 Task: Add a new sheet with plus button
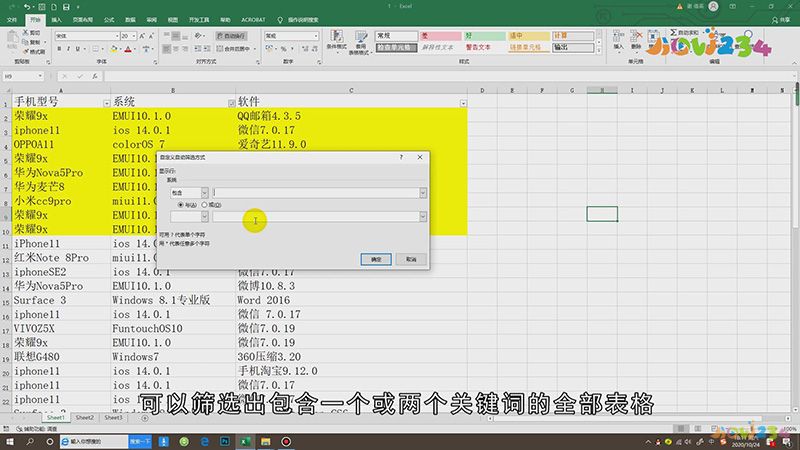point(145,418)
